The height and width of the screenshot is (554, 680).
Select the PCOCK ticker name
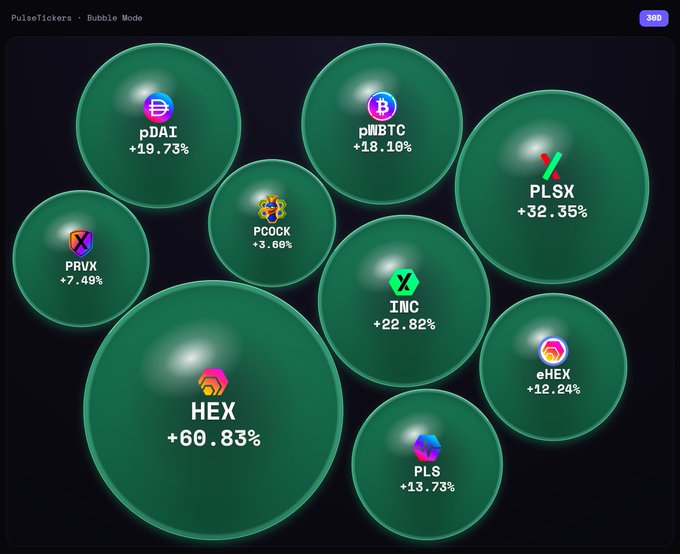[272, 231]
